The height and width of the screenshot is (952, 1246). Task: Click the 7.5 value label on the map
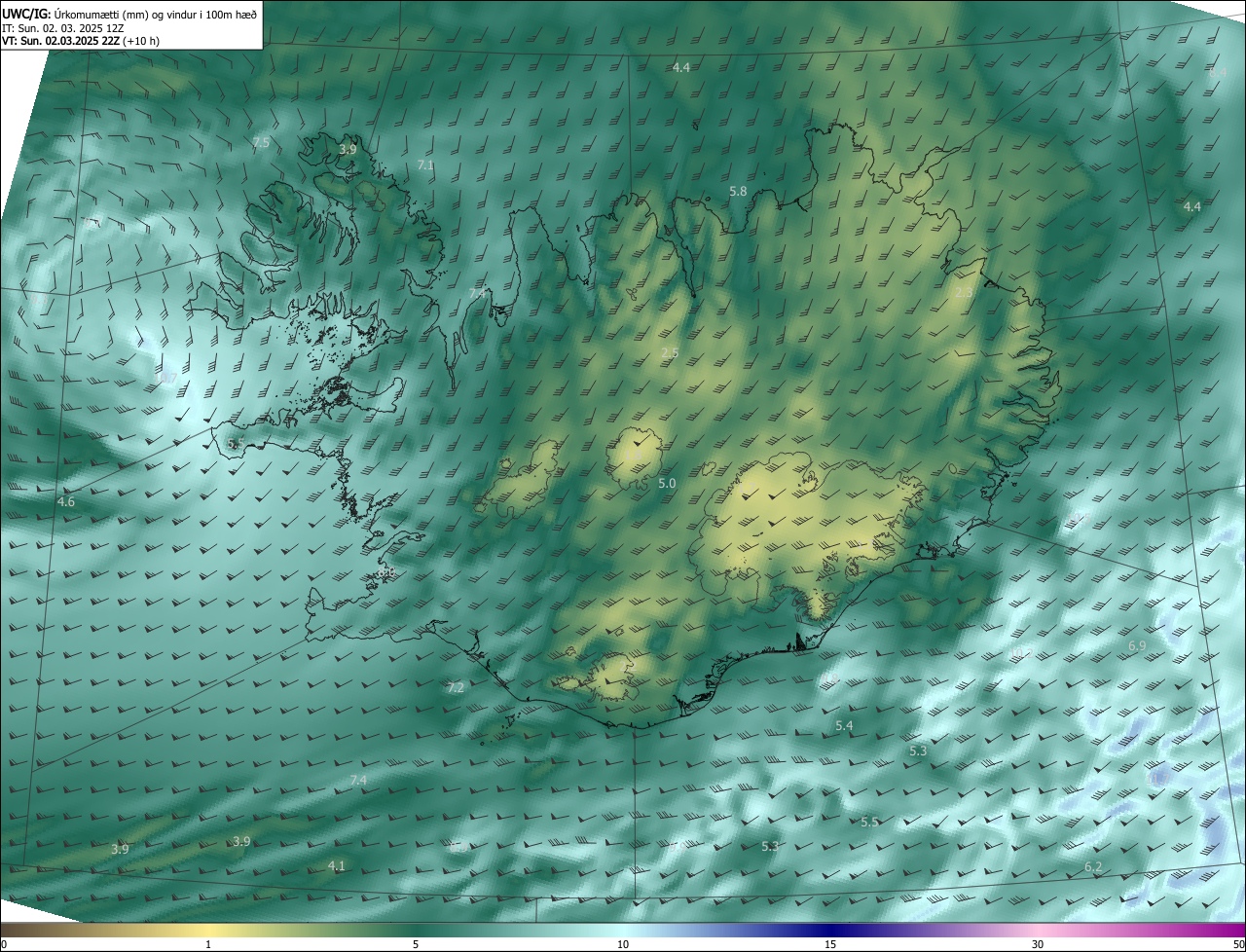click(x=261, y=143)
